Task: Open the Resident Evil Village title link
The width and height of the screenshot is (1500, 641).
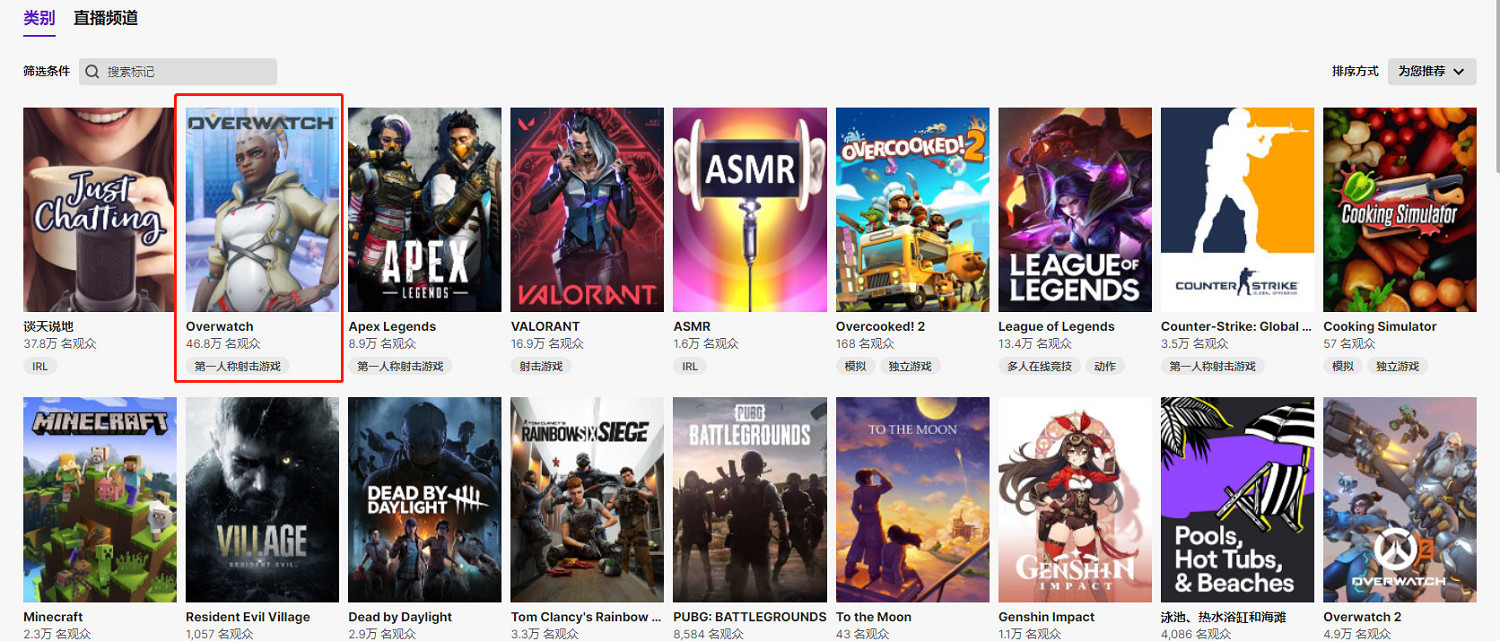Action: [248, 617]
